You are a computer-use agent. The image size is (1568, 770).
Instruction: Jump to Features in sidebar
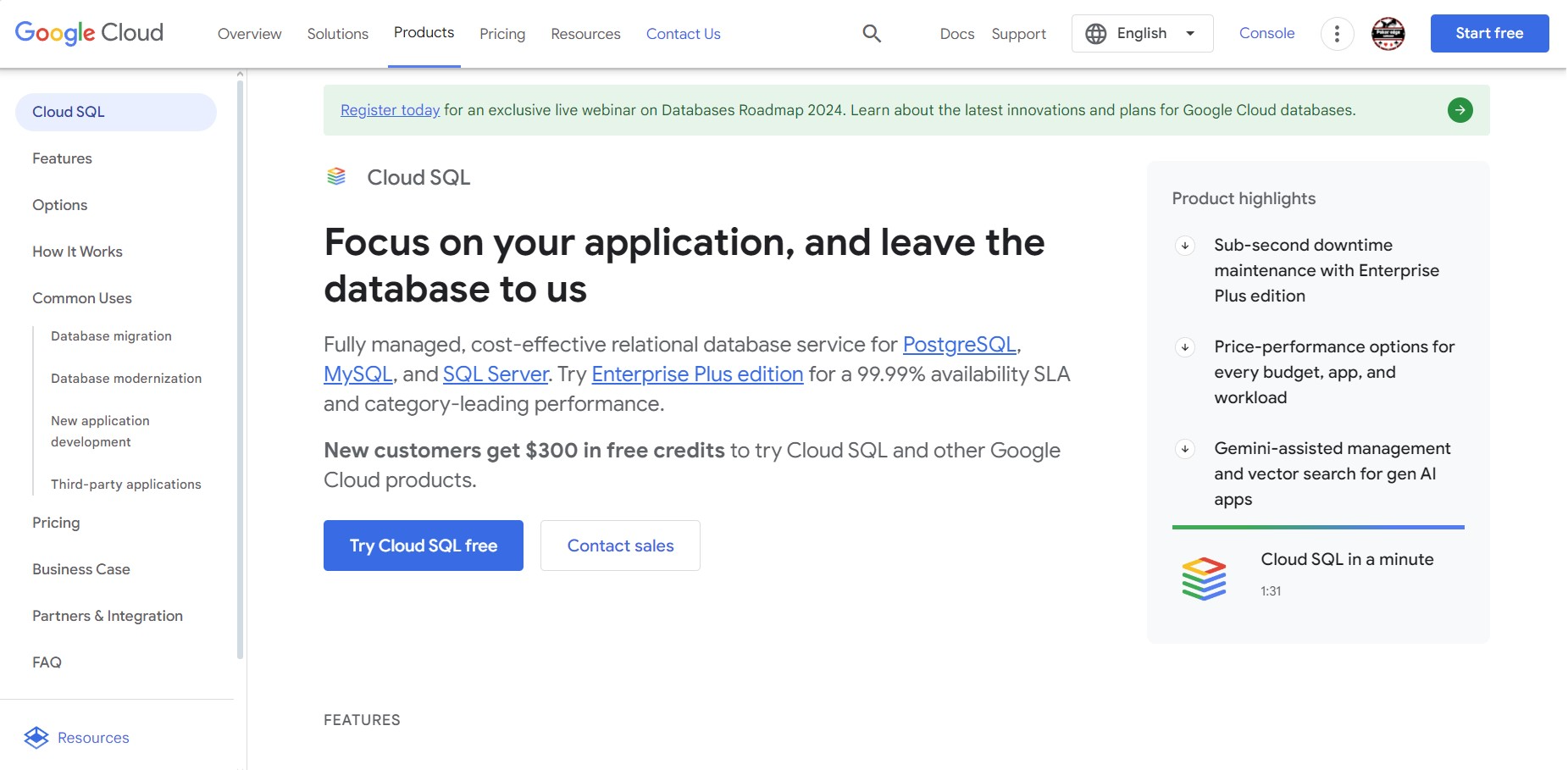(x=62, y=158)
